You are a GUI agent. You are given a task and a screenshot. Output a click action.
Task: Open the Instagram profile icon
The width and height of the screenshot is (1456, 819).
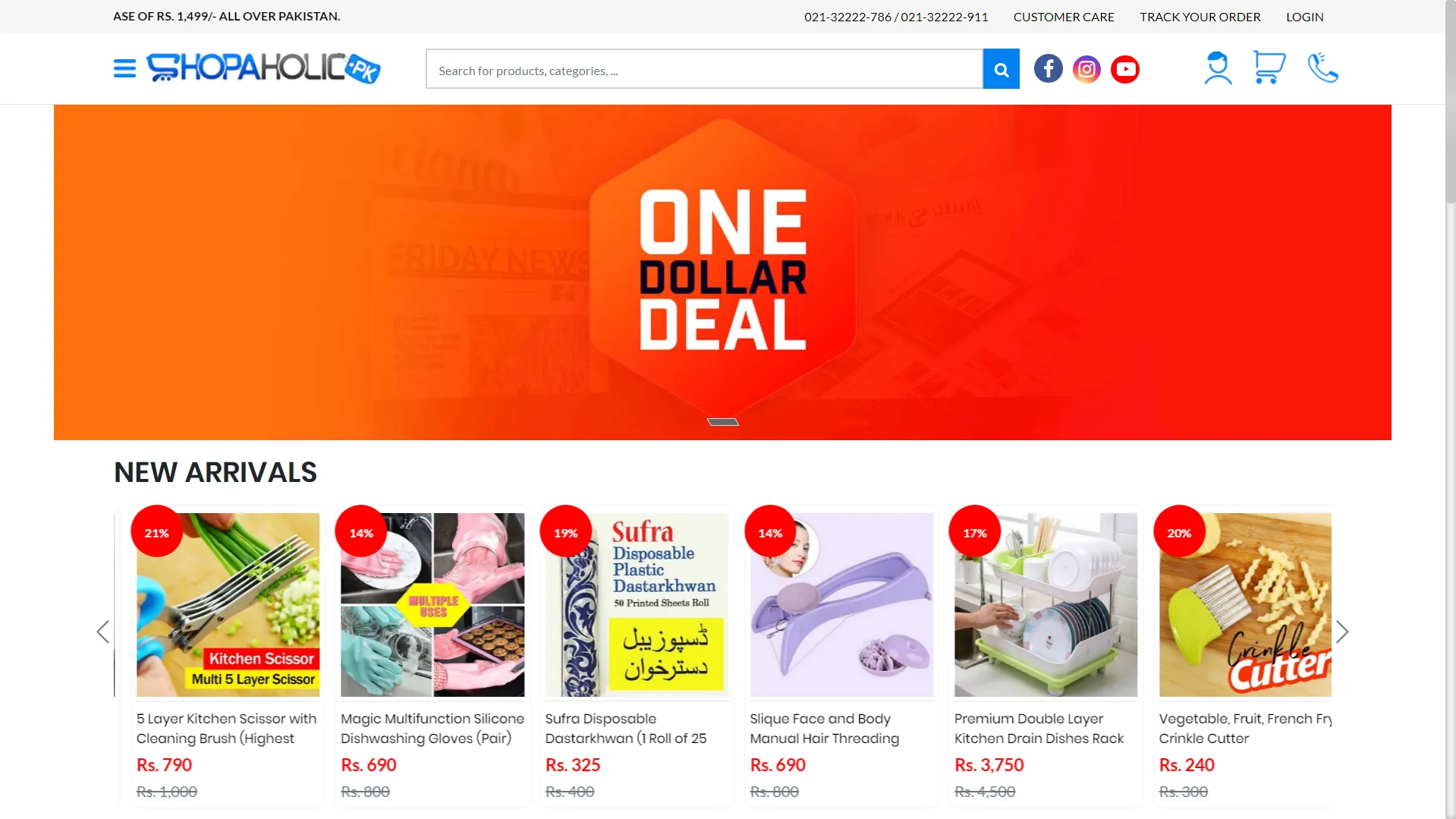[x=1086, y=69]
